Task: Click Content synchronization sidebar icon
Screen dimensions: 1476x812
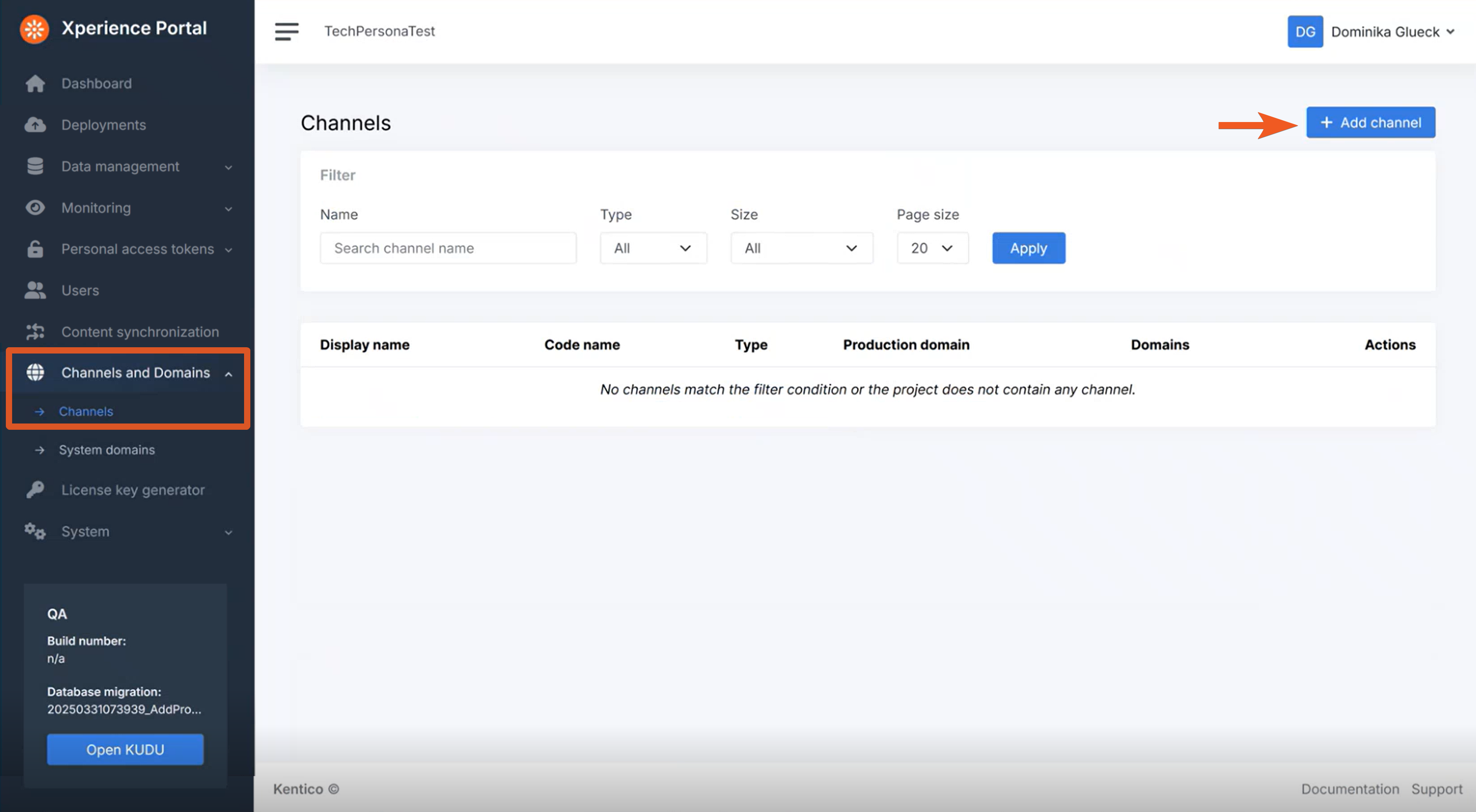Action: pos(35,332)
